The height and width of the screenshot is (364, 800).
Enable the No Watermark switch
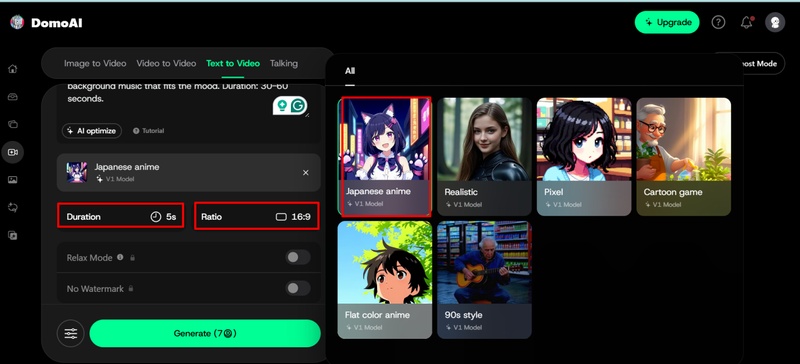[297, 288]
